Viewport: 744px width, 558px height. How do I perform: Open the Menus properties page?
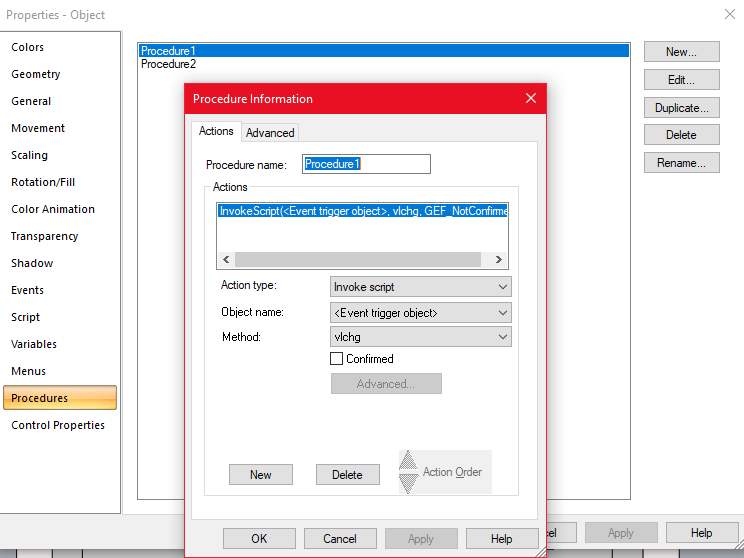click(x=28, y=372)
